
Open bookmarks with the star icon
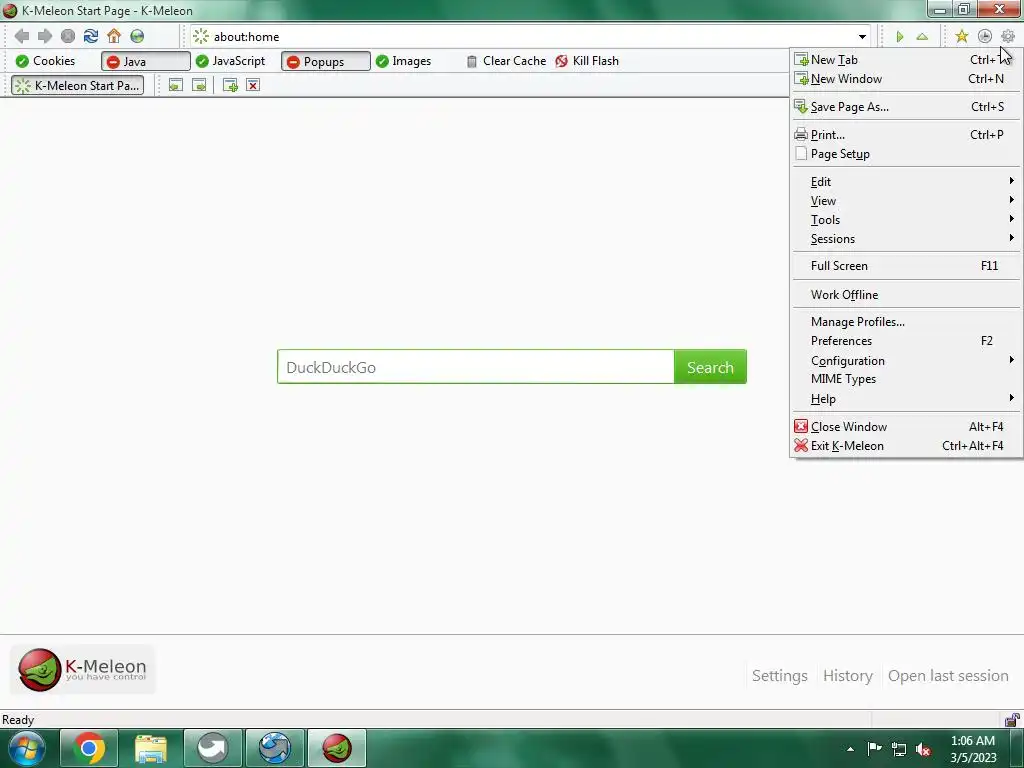point(961,37)
